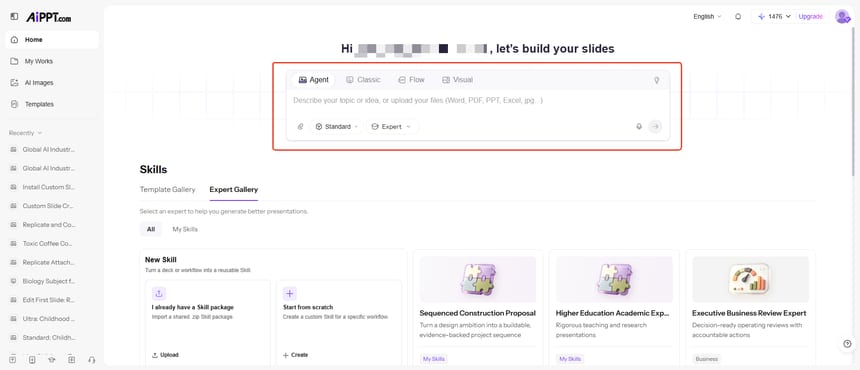Go to AI Images section

click(x=52, y=83)
